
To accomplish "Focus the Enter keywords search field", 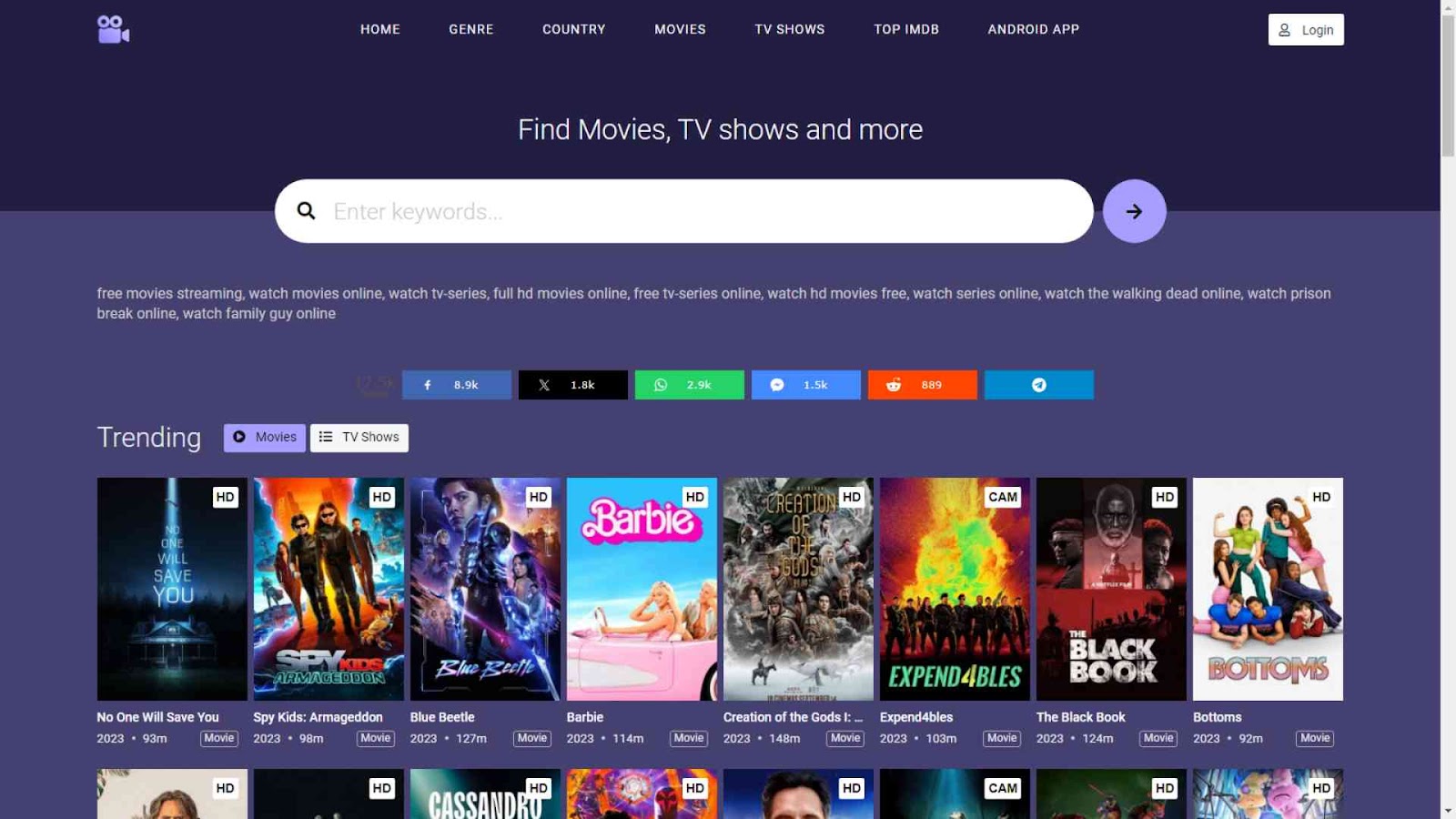I will pos(684,211).
